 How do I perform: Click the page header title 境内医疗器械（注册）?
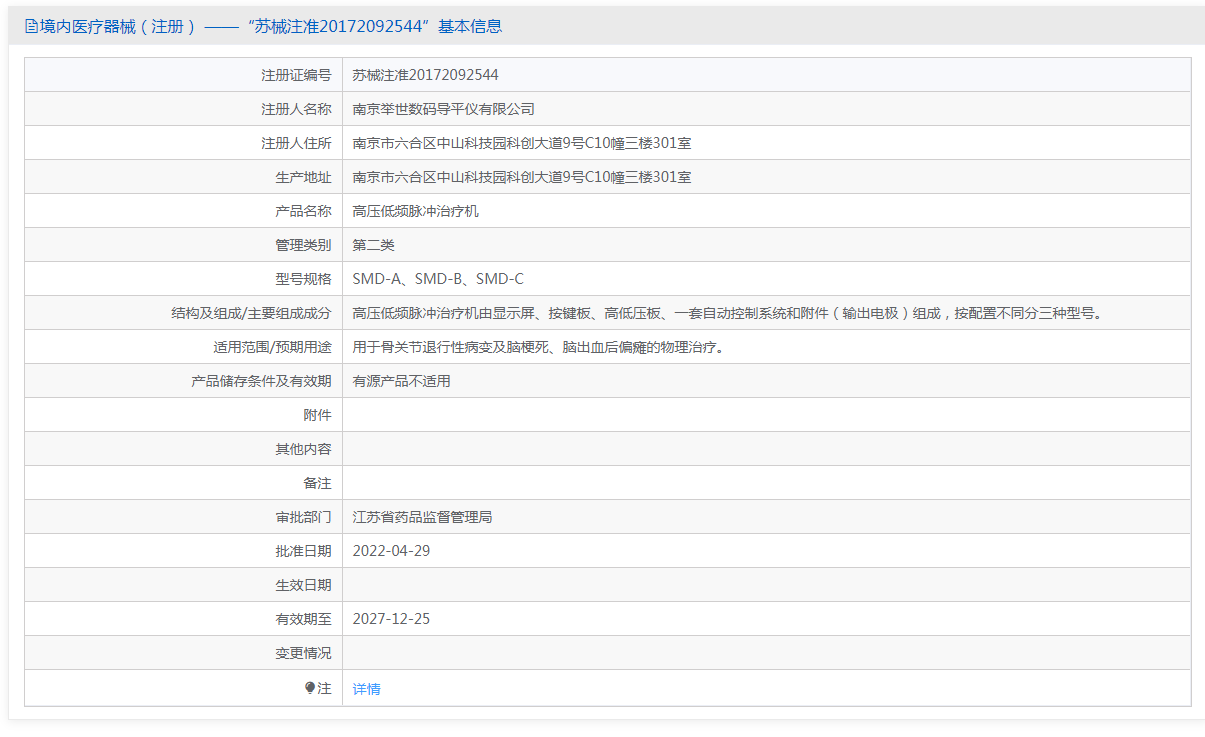(118, 27)
